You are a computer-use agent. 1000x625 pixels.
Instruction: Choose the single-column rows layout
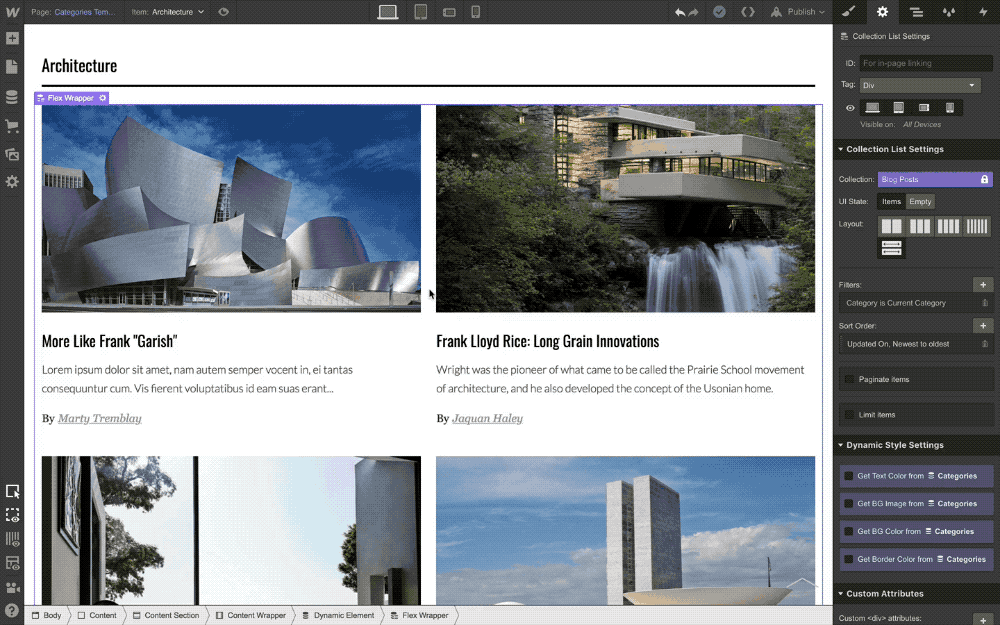click(x=892, y=248)
